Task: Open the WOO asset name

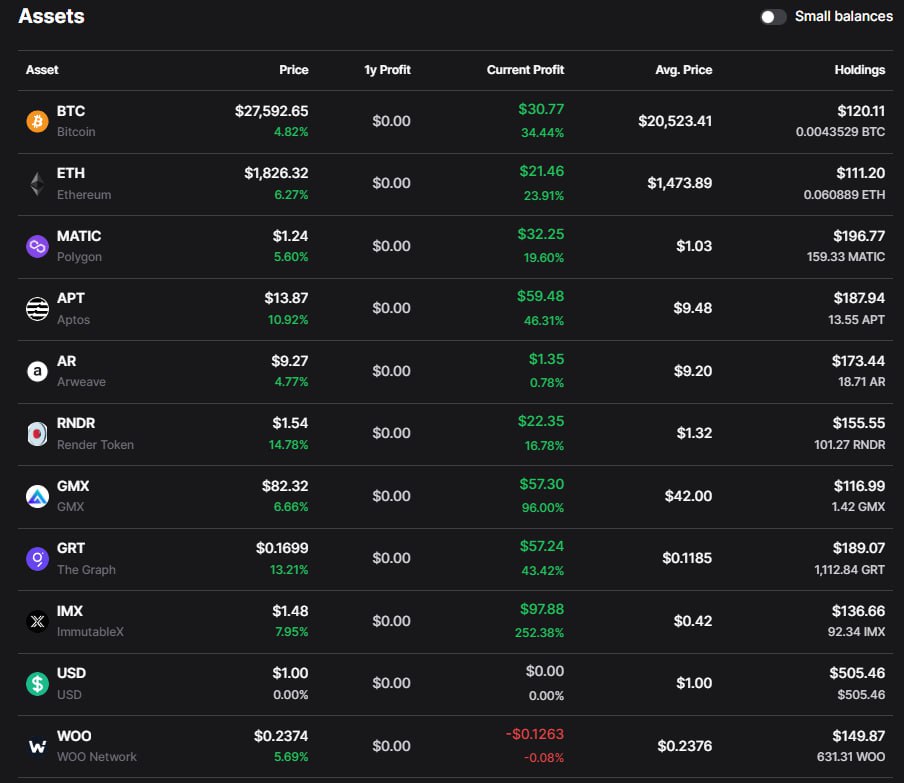Action: pos(74,736)
